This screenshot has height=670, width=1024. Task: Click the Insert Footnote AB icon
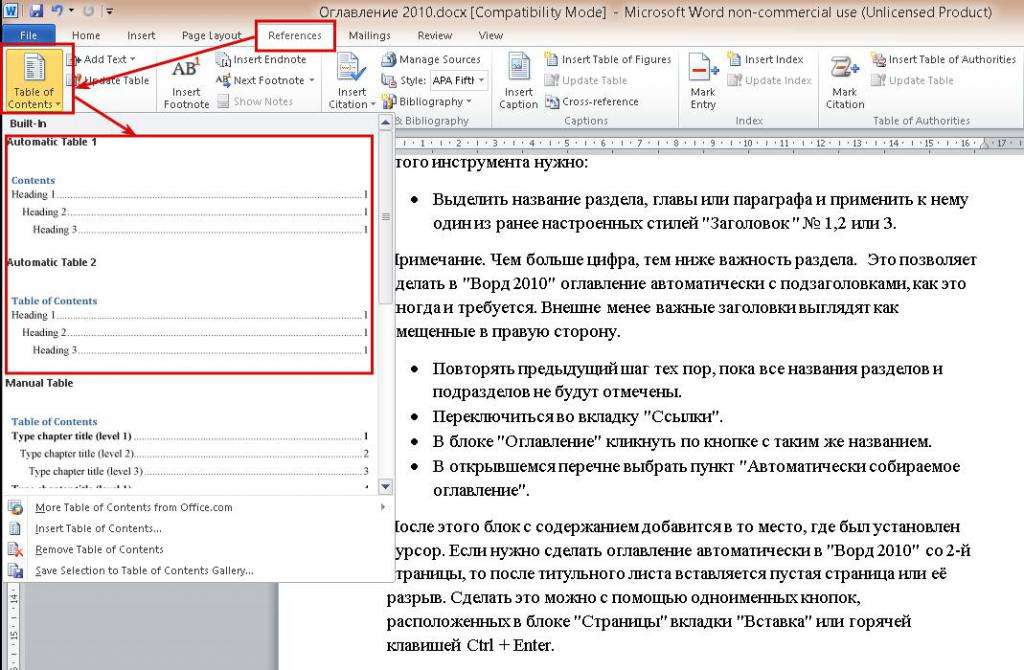click(x=186, y=69)
